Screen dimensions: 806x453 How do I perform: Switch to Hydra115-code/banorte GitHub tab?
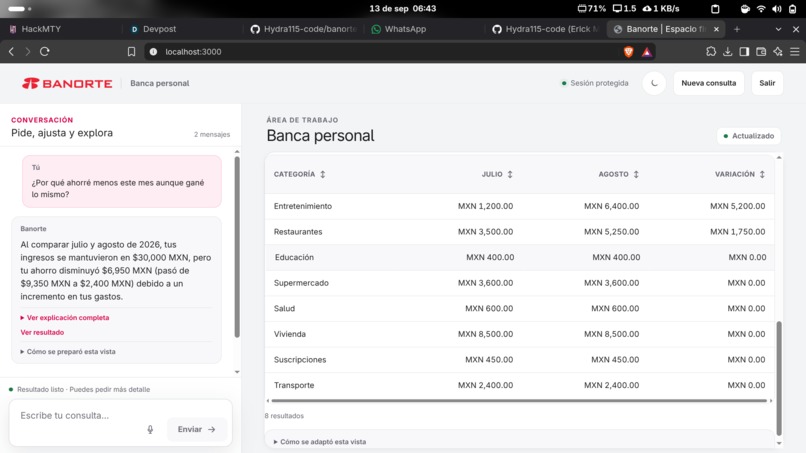[303, 29]
